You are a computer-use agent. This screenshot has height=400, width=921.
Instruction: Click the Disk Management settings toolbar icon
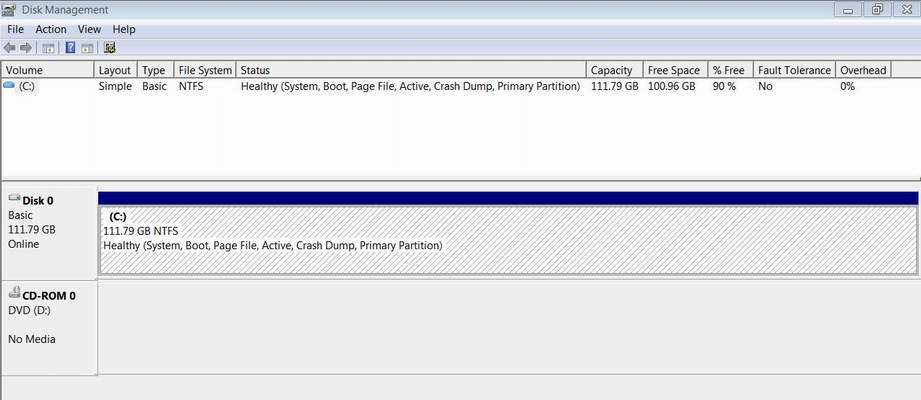point(110,48)
